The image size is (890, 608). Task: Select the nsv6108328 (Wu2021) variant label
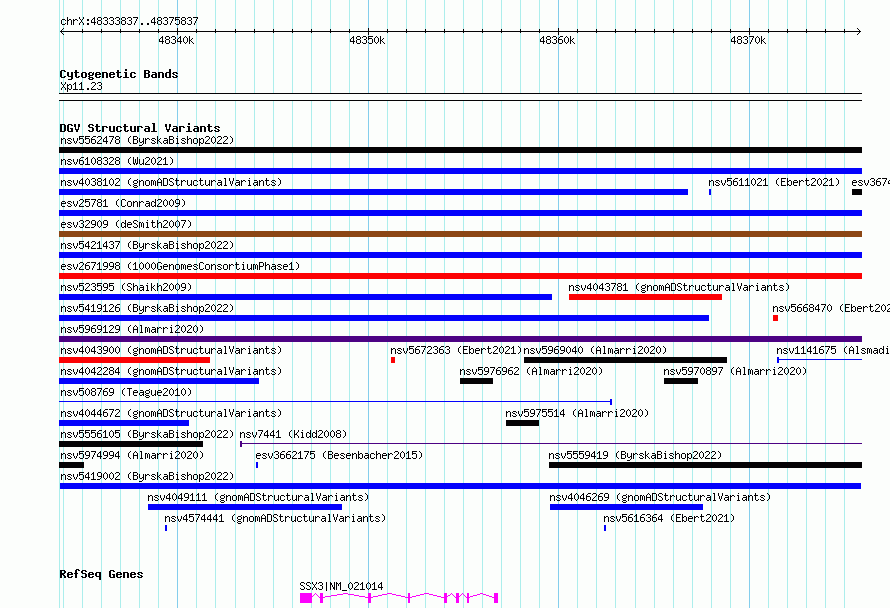117,161
